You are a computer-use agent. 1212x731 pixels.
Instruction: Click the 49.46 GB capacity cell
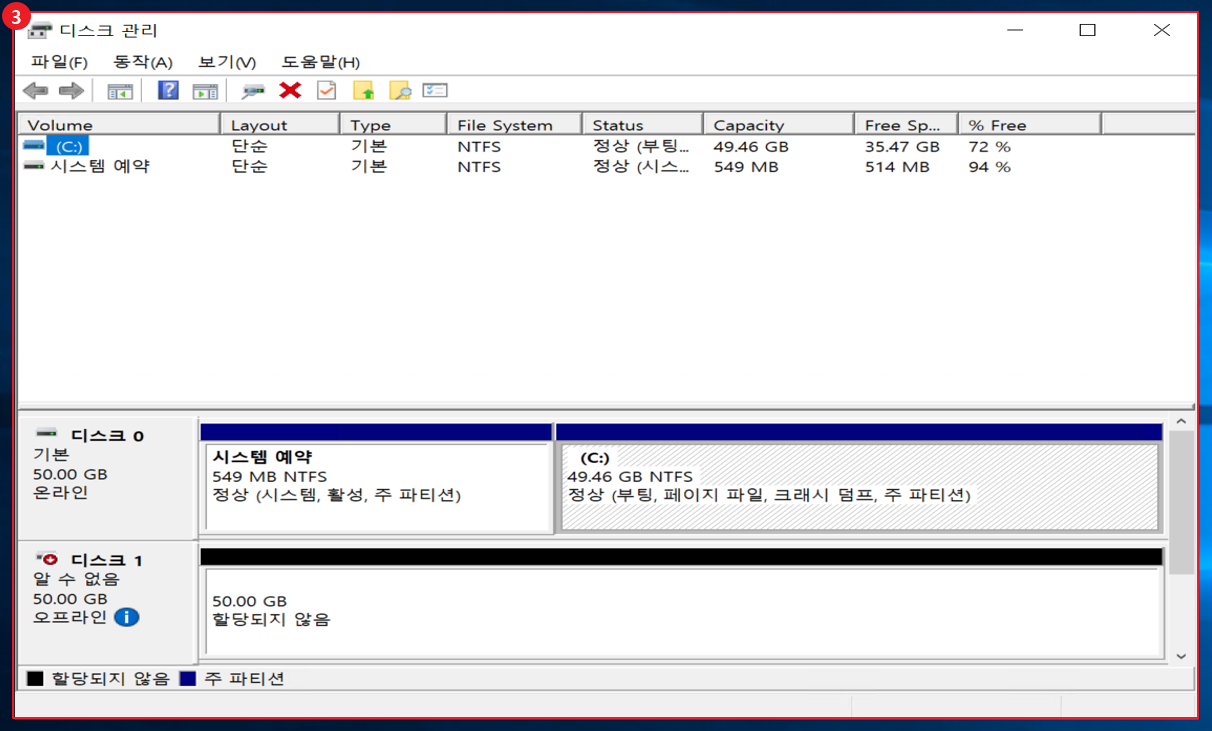pos(751,146)
